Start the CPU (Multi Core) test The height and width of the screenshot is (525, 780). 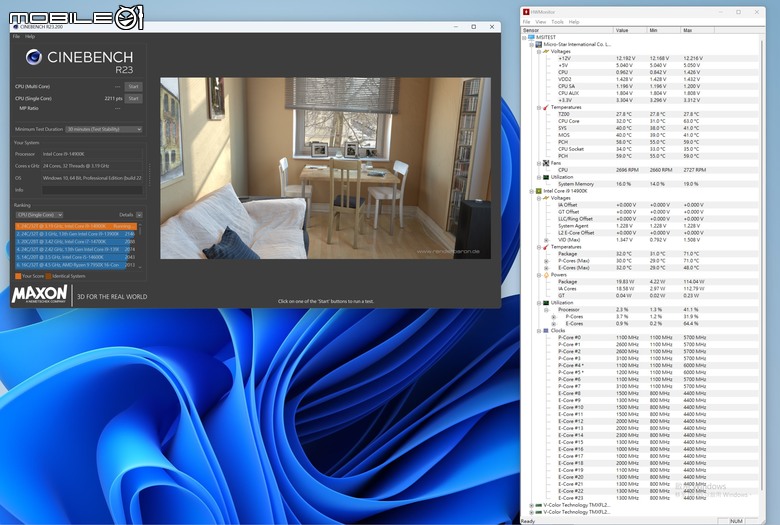point(133,87)
